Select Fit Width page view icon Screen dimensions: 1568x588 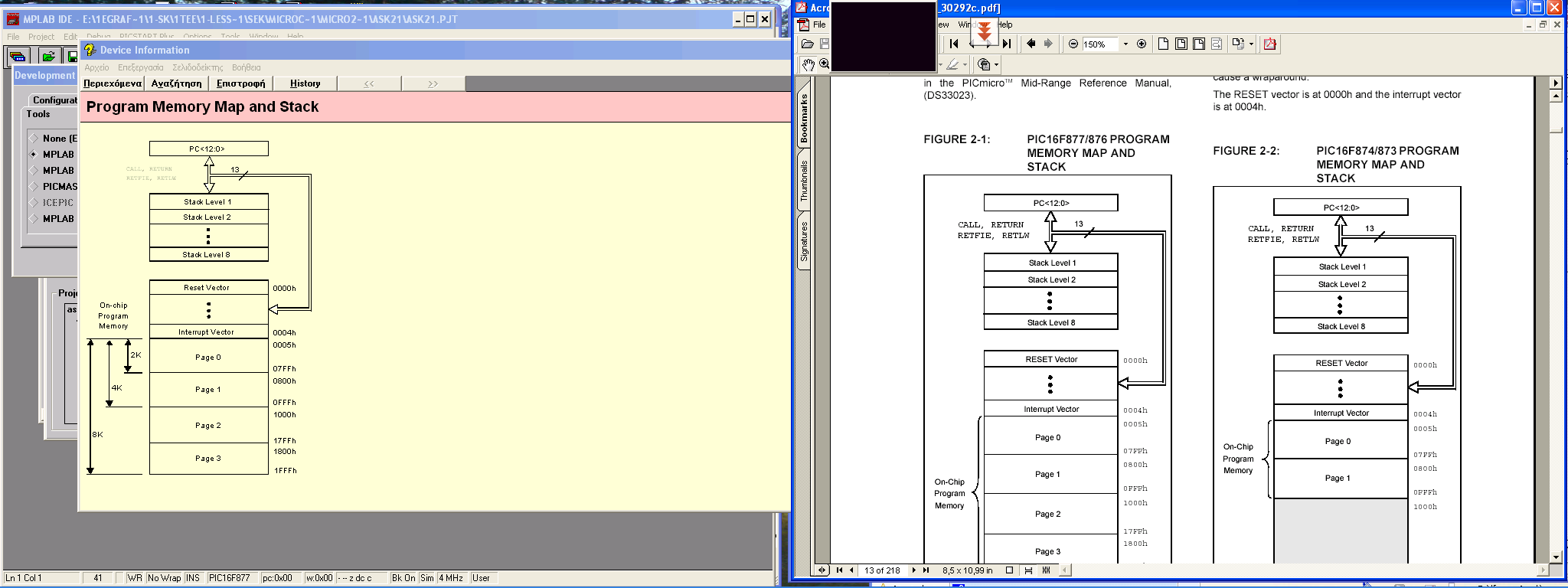[x=1198, y=44]
